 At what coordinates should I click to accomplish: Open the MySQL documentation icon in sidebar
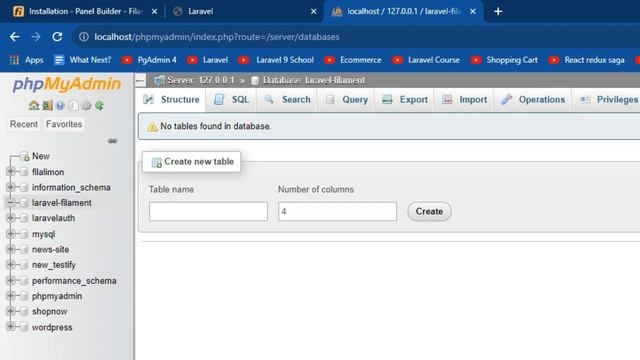[73, 106]
